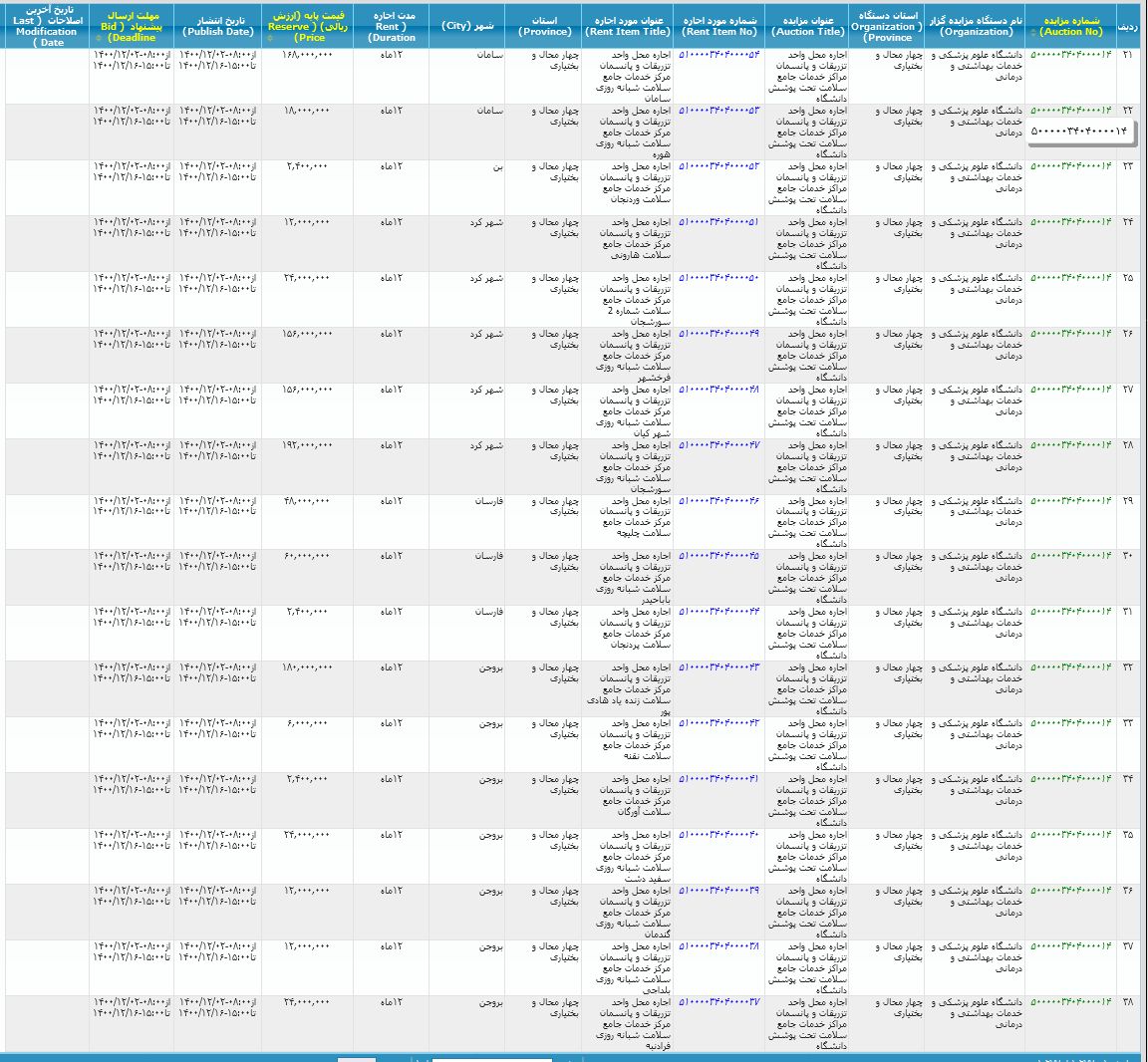
Task: Open green auction number in row 37
Action: point(1070,946)
